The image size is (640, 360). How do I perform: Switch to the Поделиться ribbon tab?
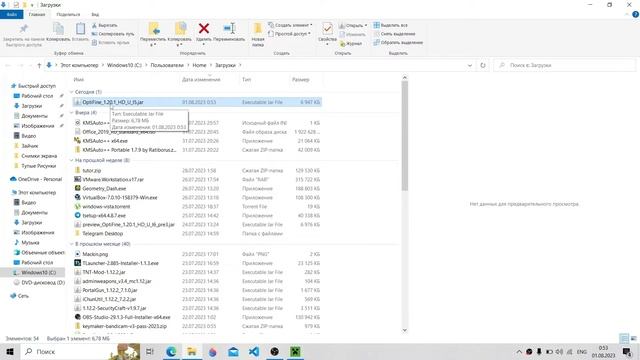pyautogui.click(x=68, y=14)
